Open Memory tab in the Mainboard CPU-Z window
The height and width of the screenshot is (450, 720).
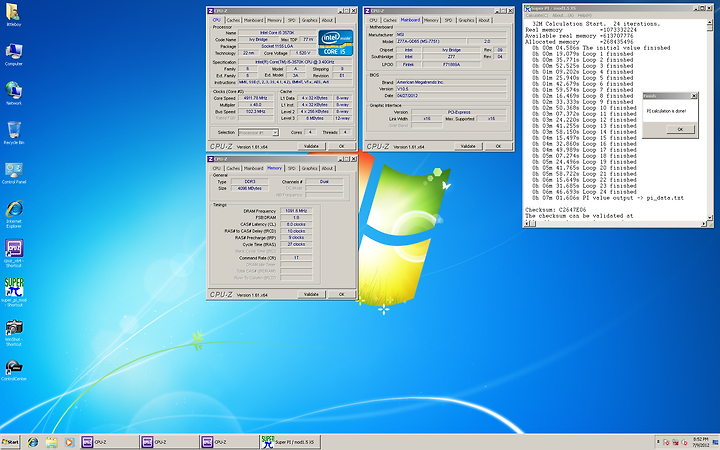pyautogui.click(x=431, y=20)
